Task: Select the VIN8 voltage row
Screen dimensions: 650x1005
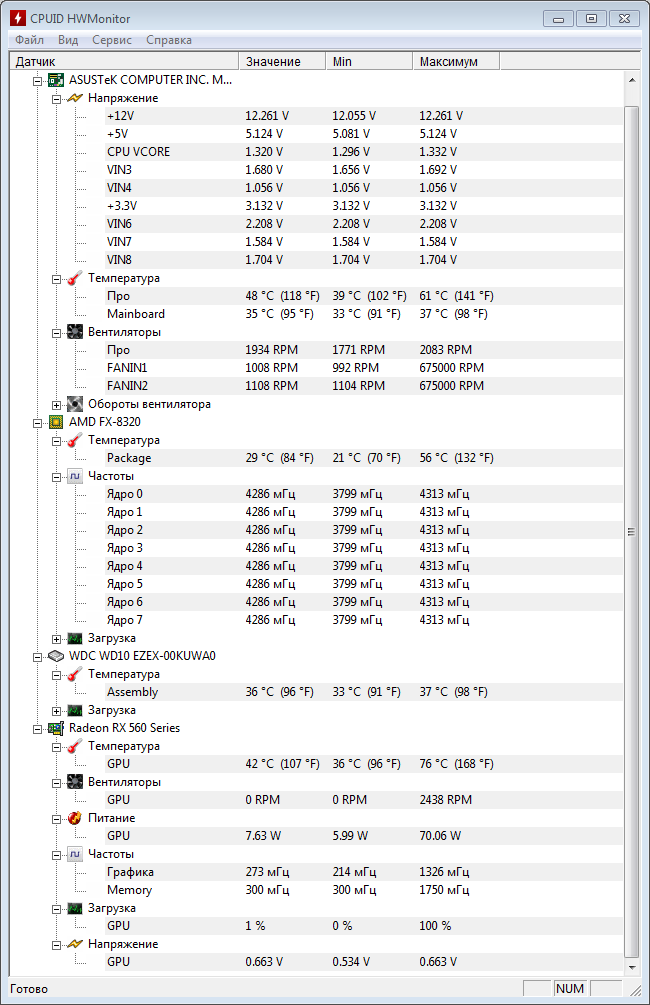Action: coord(363,260)
